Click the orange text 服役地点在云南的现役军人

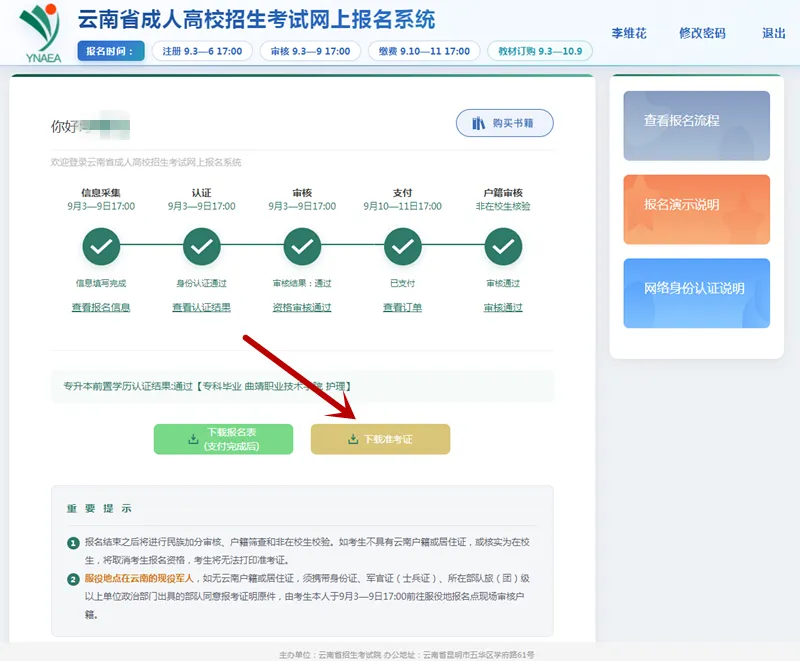[139, 578]
